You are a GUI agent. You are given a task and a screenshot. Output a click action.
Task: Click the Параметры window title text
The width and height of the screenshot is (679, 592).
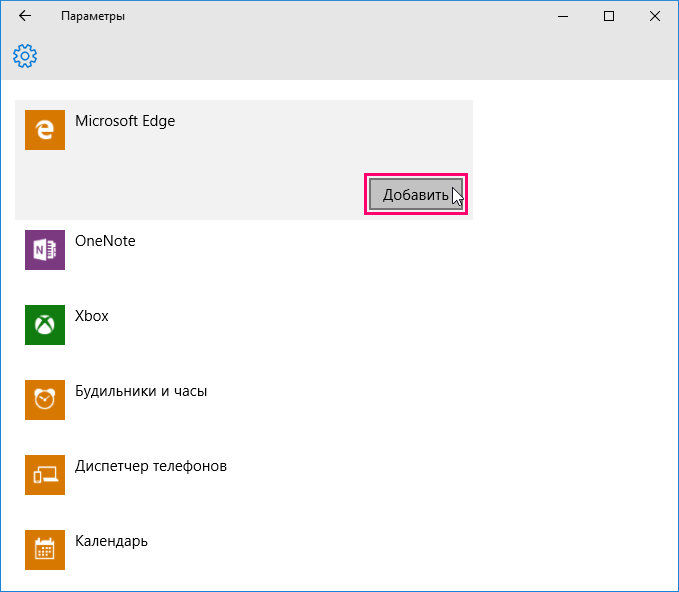[x=93, y=16]
